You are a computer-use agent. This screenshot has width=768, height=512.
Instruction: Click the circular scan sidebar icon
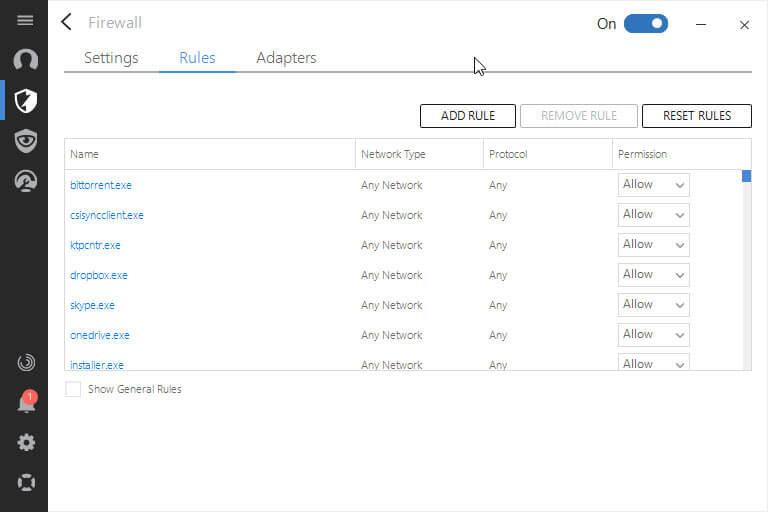tap(26, 363)
